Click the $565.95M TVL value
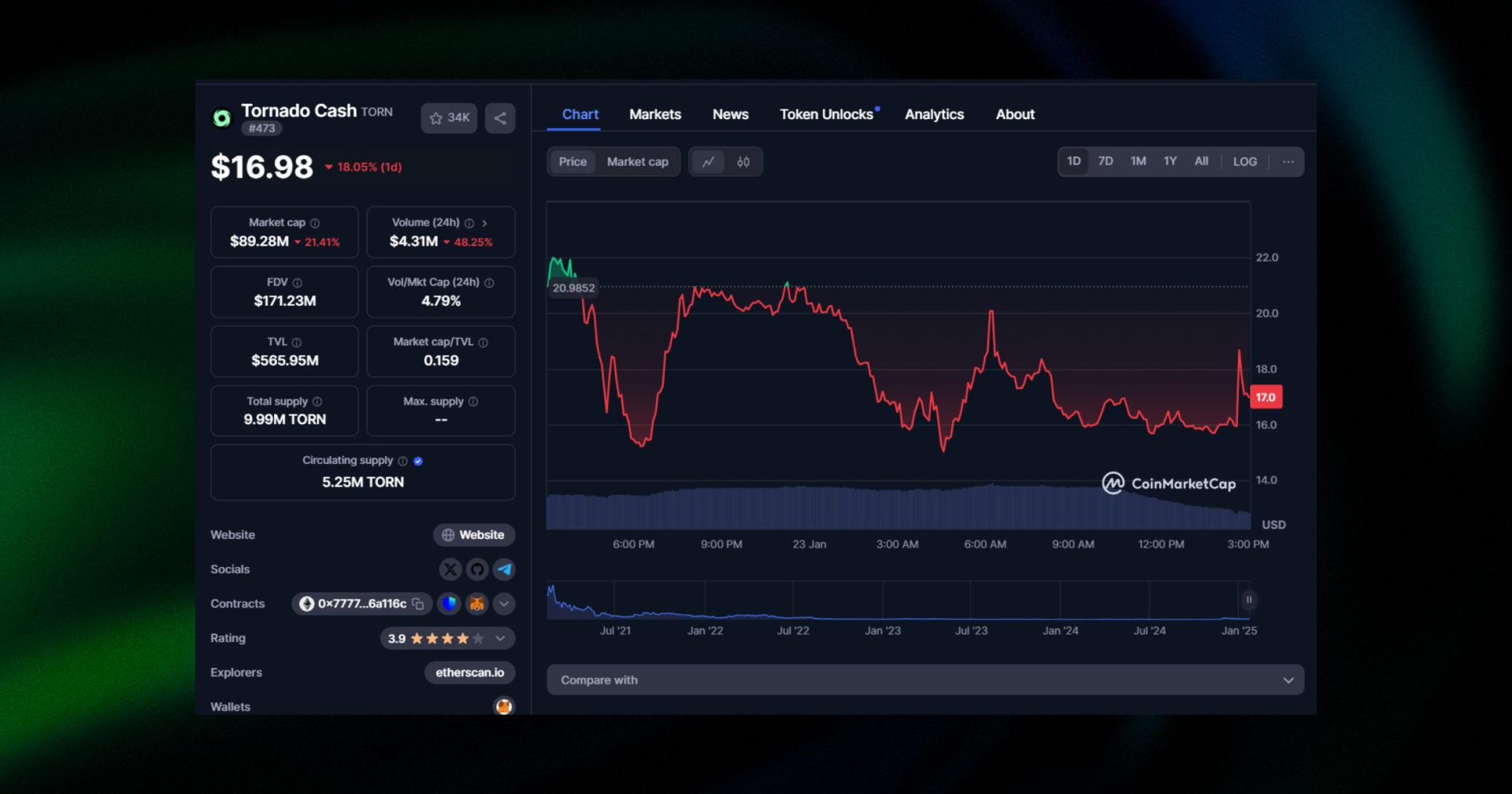The image size is (1512, 794). click(285, 361)
